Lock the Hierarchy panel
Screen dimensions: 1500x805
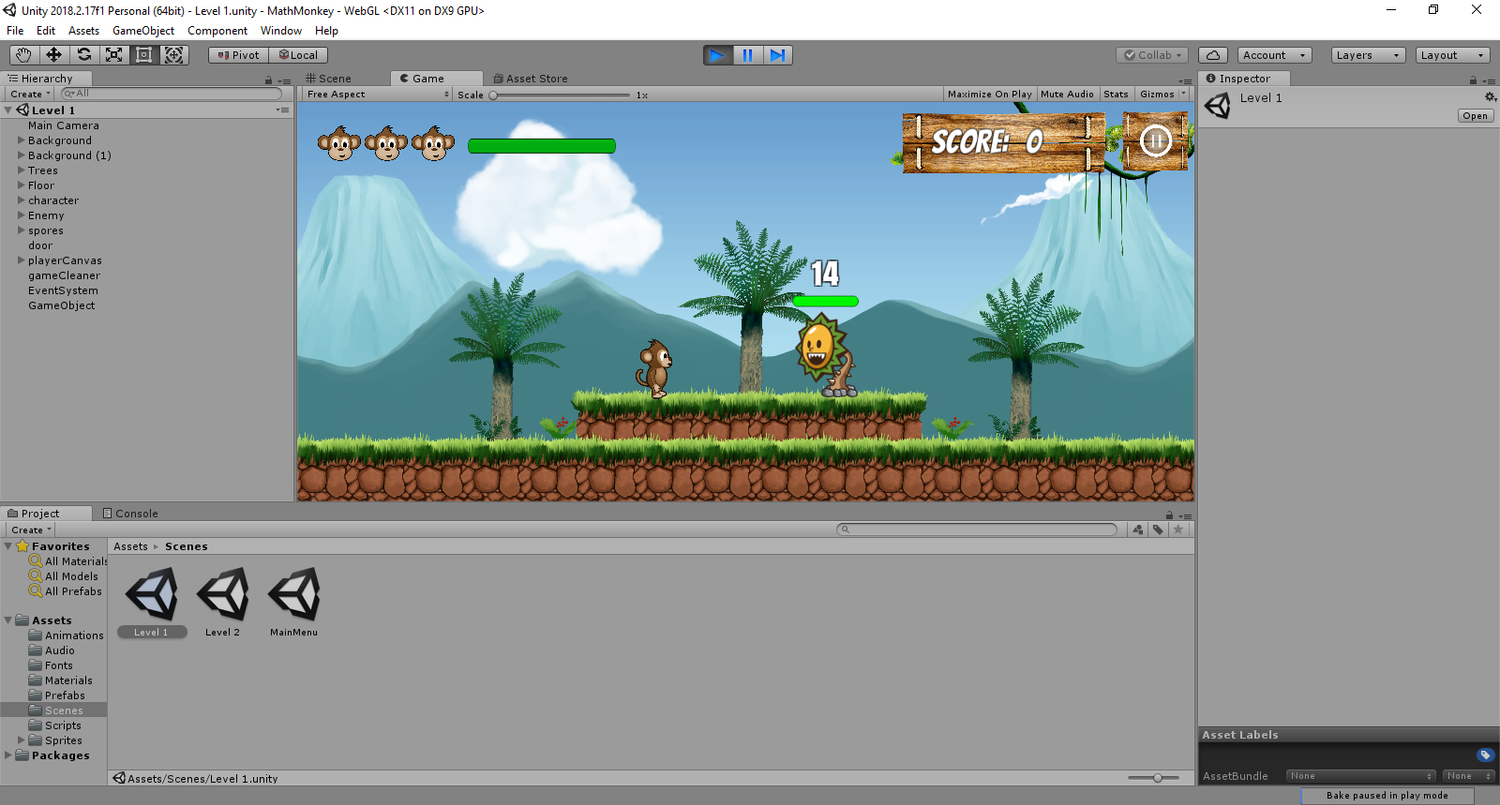click(x=268, y=79)
